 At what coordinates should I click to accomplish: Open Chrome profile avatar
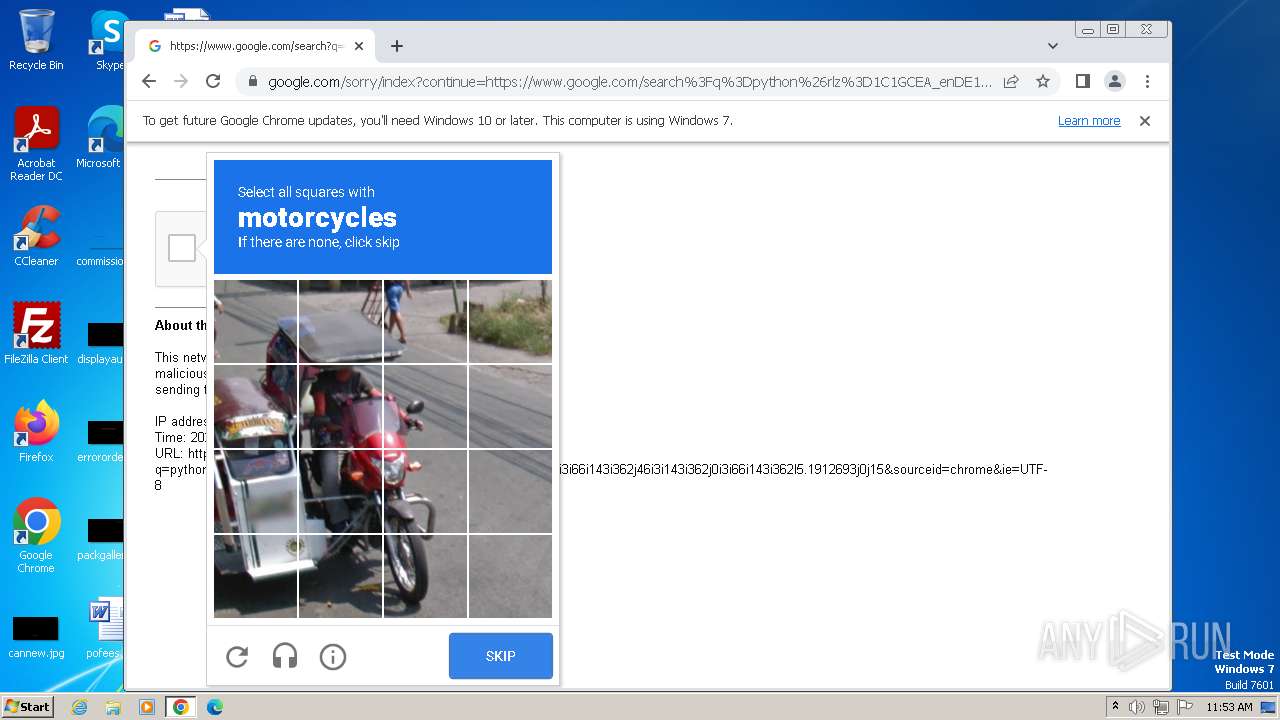click(x=1114, y=81)
